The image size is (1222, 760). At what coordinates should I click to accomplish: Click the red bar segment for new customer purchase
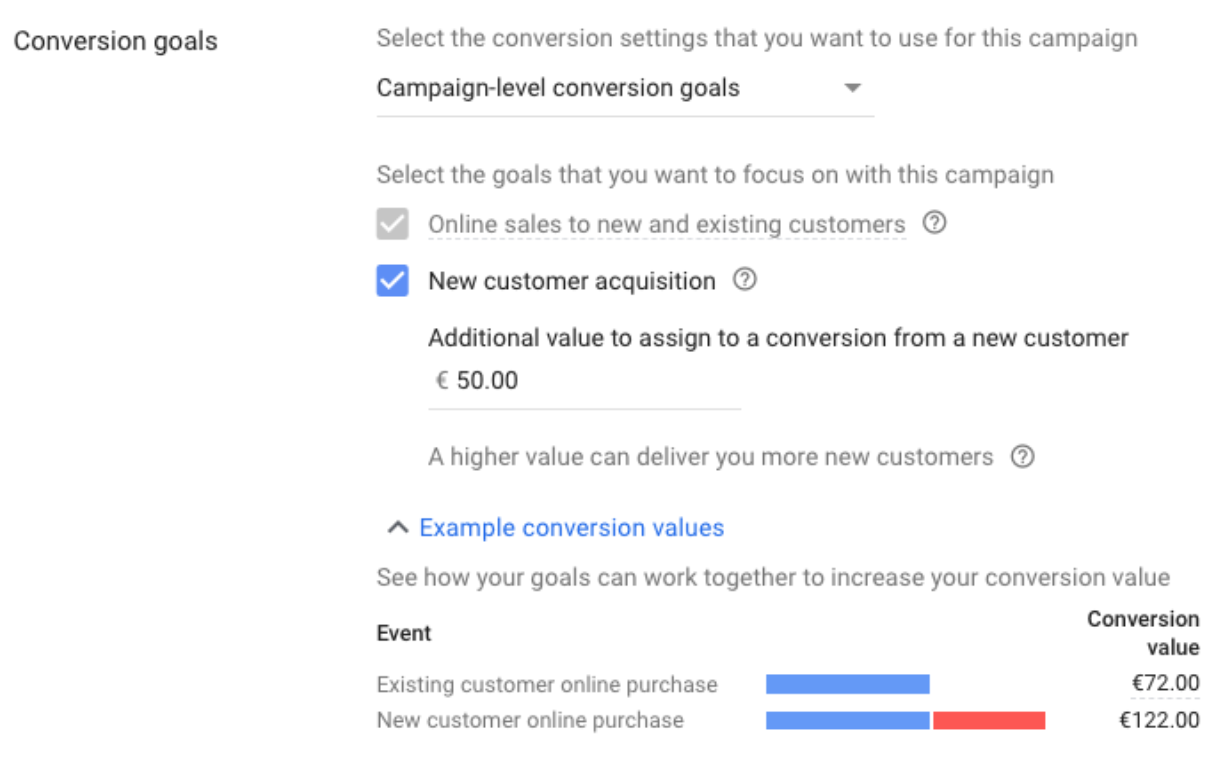click(989, 720)
